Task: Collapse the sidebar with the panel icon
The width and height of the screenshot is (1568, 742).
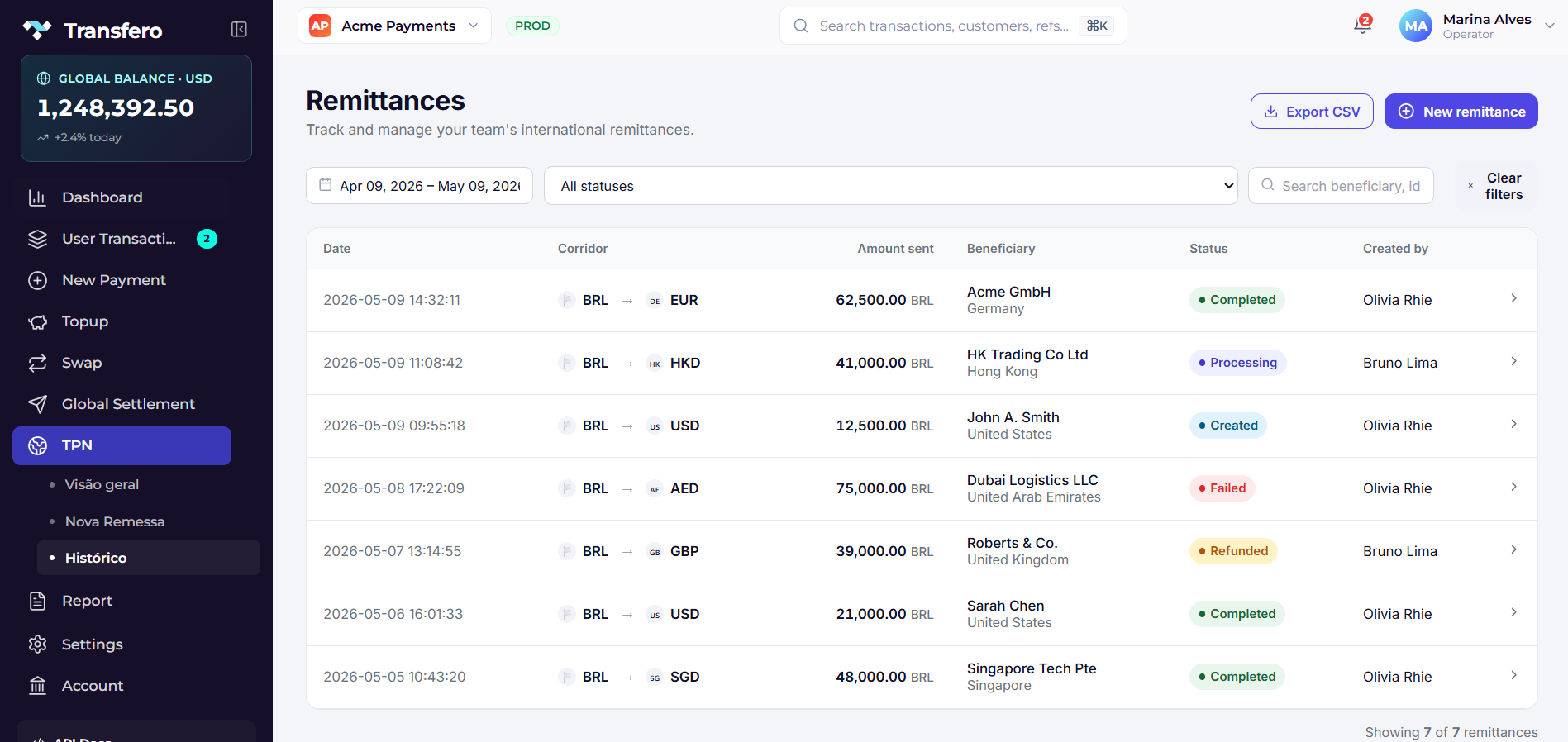Action: click(x=239, y=30)
